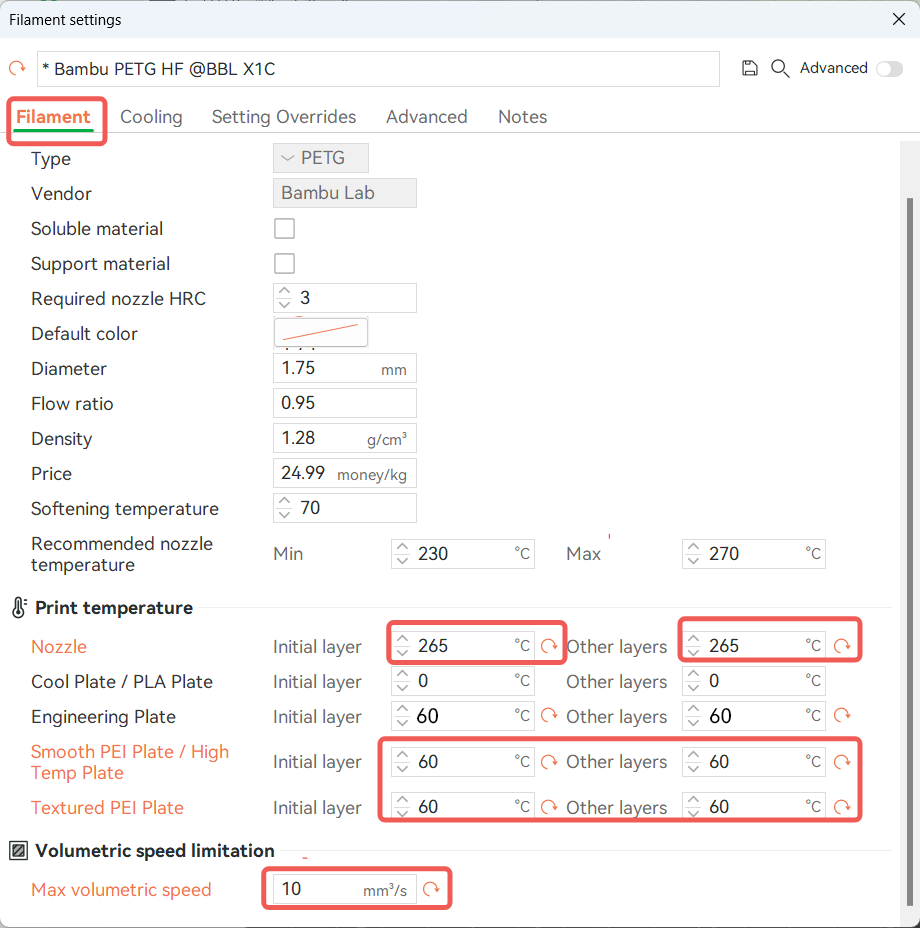Open settings search with the magnifier icon
This screenshot has height=928, width=920.
(x=780, y=69)
